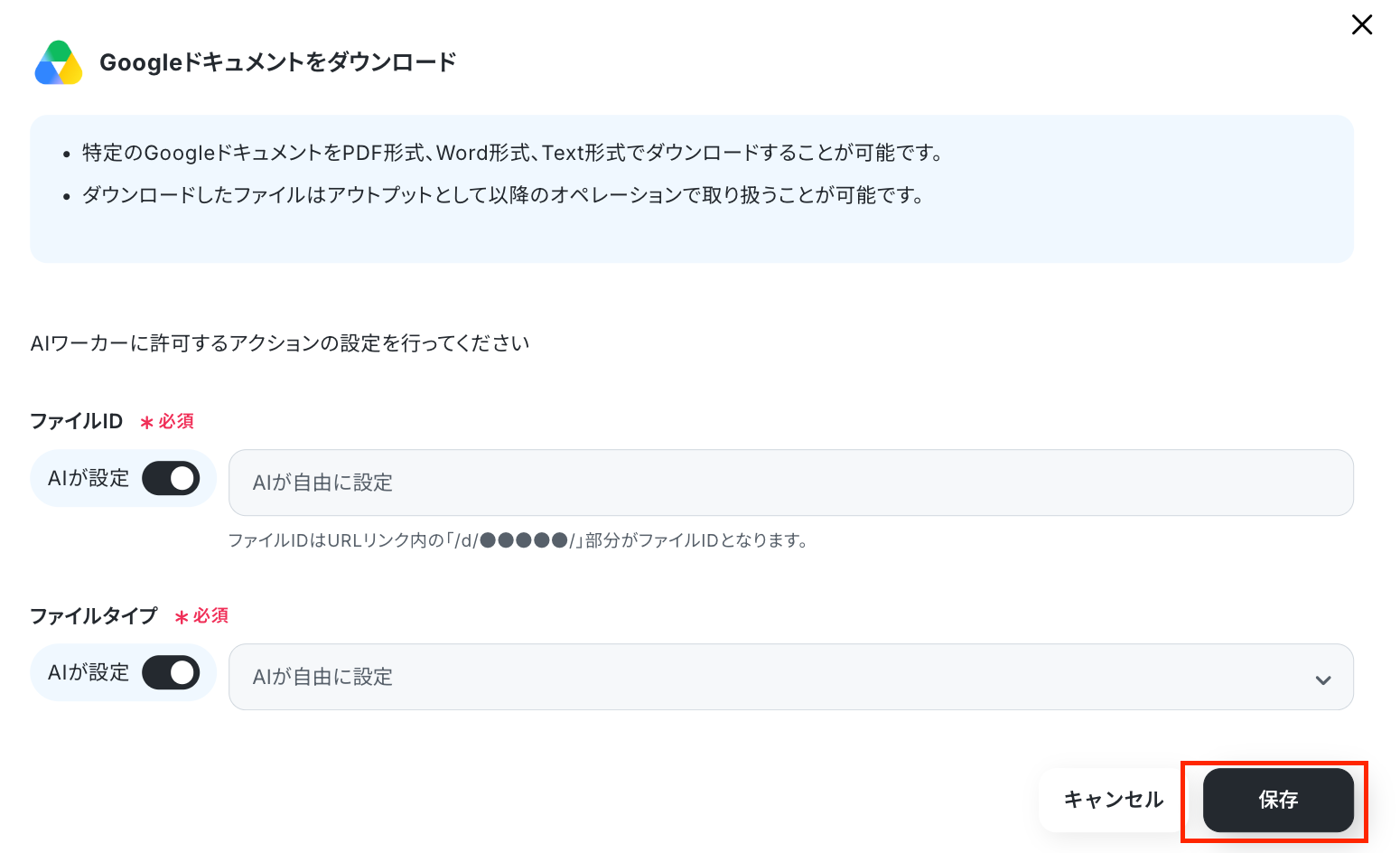Close the dialog with the X icon
The image size is (1400, 853).
click(1362, 24)
